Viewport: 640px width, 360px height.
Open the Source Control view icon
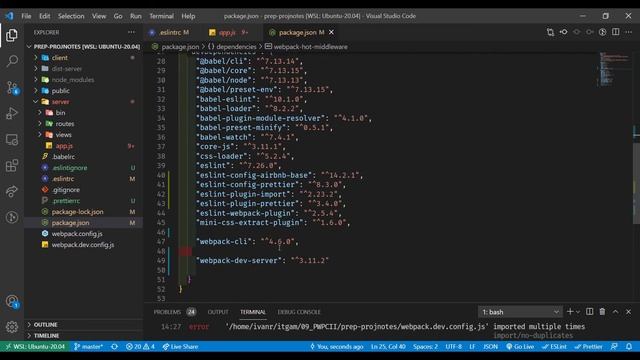pos(12,87)
